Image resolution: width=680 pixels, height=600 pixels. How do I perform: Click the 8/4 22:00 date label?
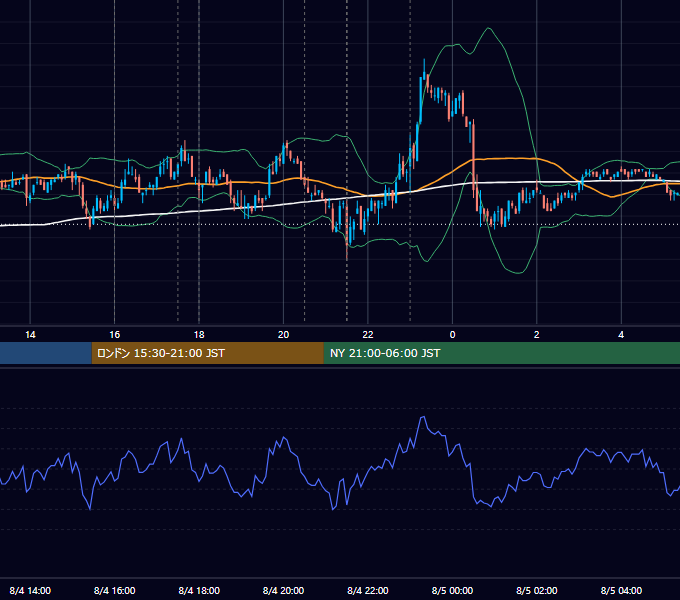[368, 590]
